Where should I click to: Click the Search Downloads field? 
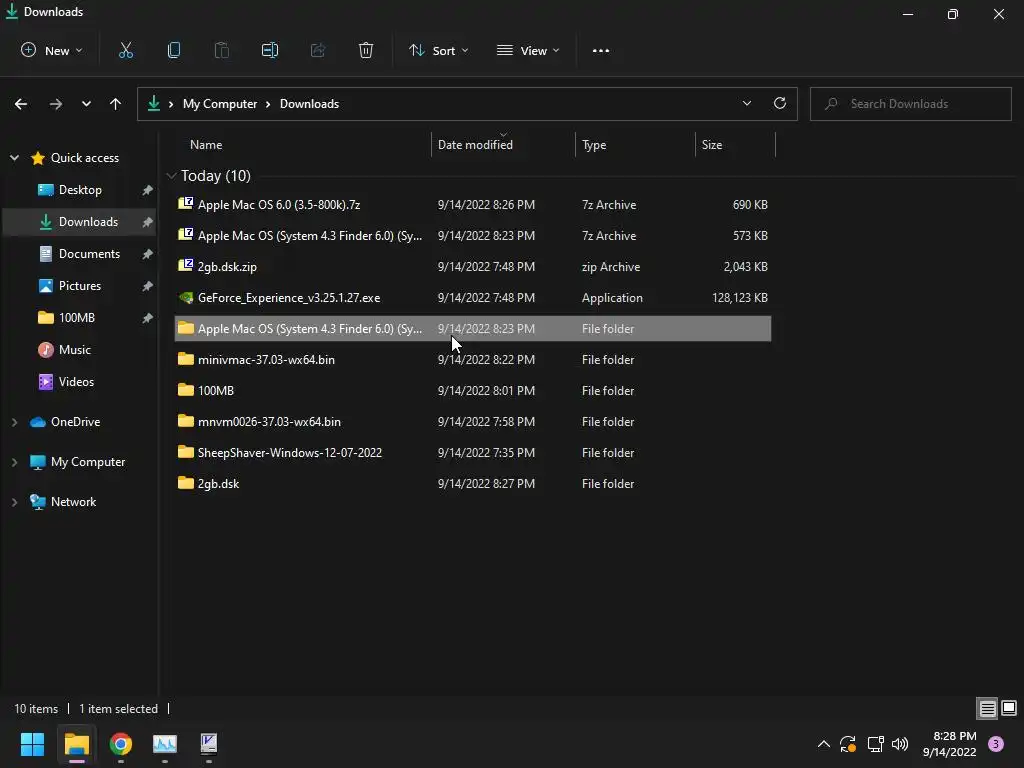click(x=910, y=104)
